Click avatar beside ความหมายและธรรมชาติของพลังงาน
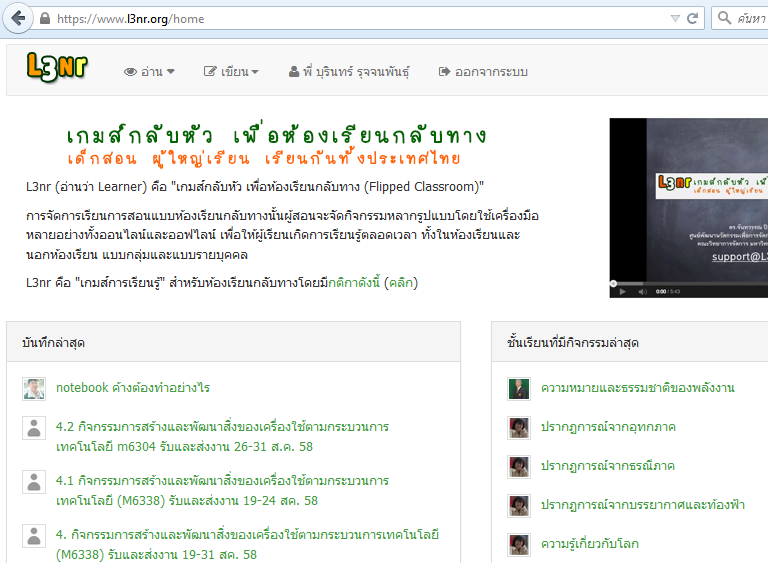Screen dimensions: 768x563 tap(519, 389)
